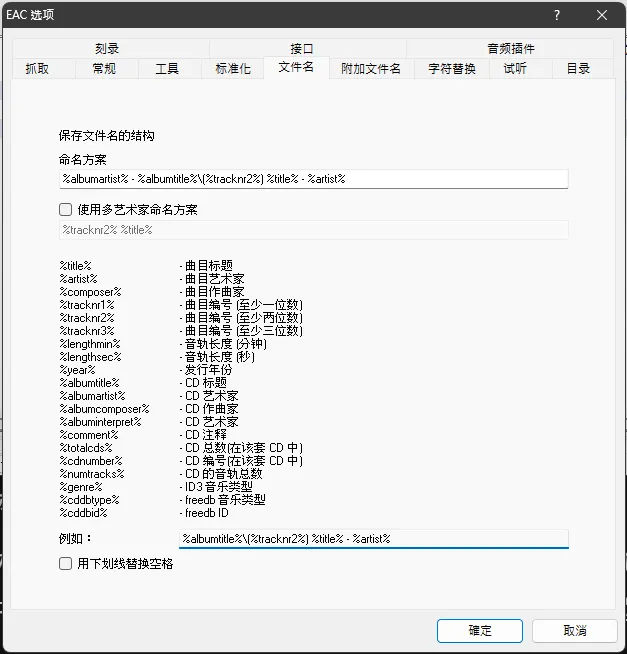Click the %artist% placeholder text
The width and height of the screenshot is (627, 654).
(x=78, y=279)
